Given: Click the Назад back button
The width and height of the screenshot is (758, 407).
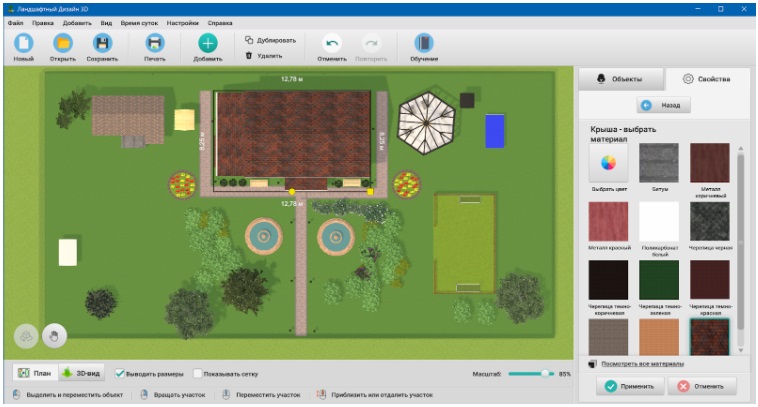Looking at the screenshot, I should [x=663, y=105].
